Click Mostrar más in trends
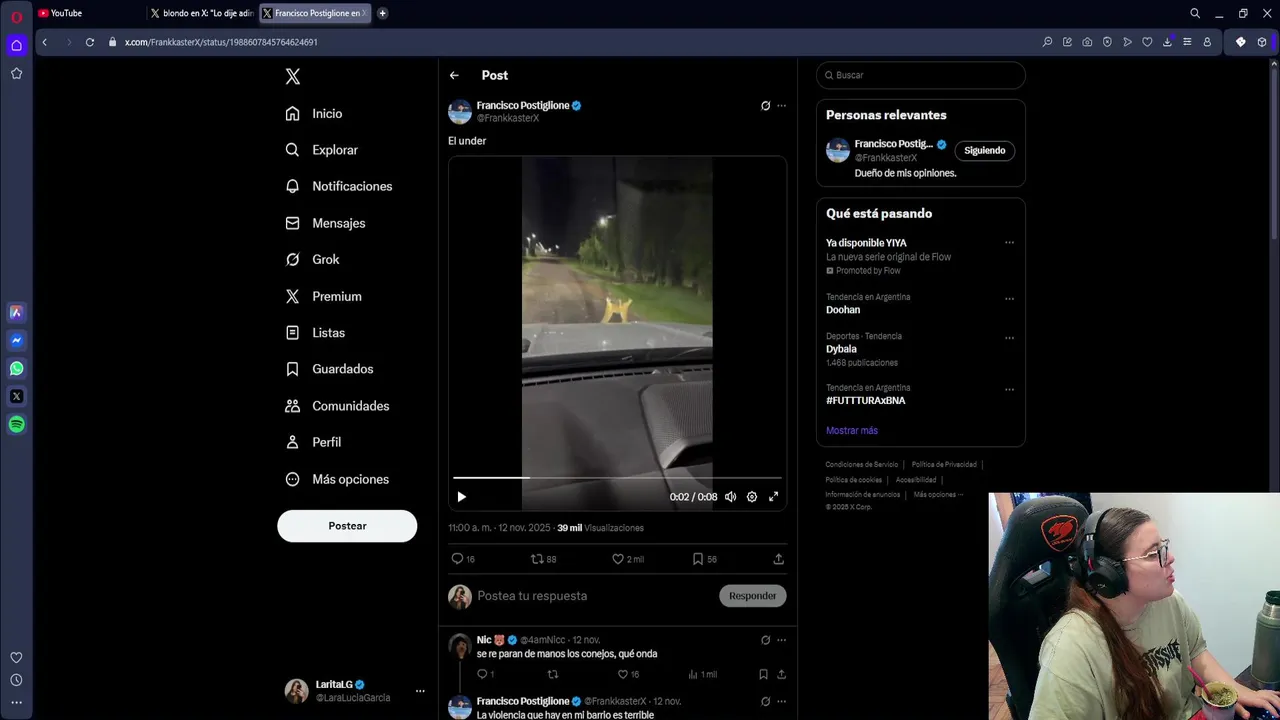The height and width of the screenshot is (720, 1280). (852, 431)
